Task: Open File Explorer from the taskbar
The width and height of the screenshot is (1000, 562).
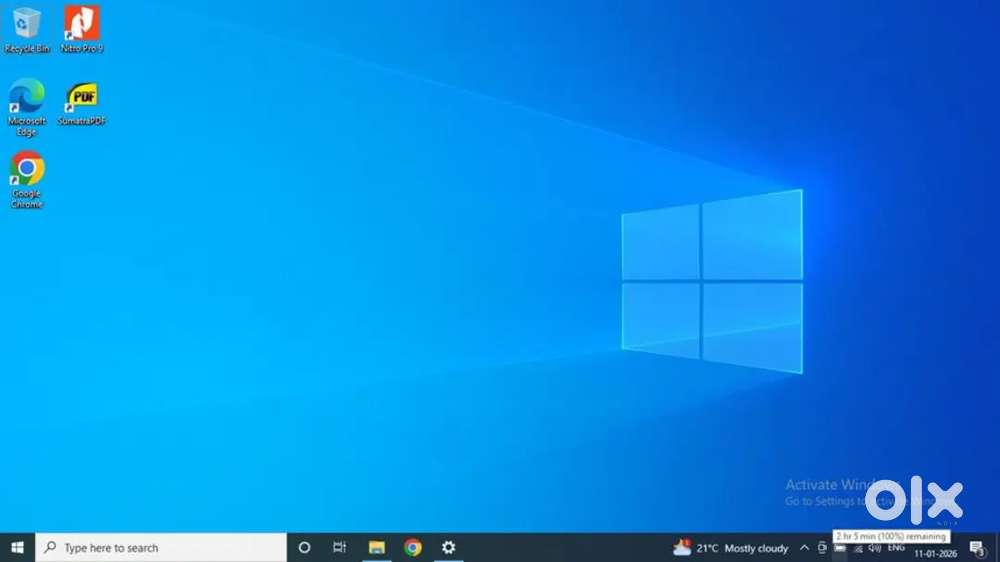Action: (377, 547)
